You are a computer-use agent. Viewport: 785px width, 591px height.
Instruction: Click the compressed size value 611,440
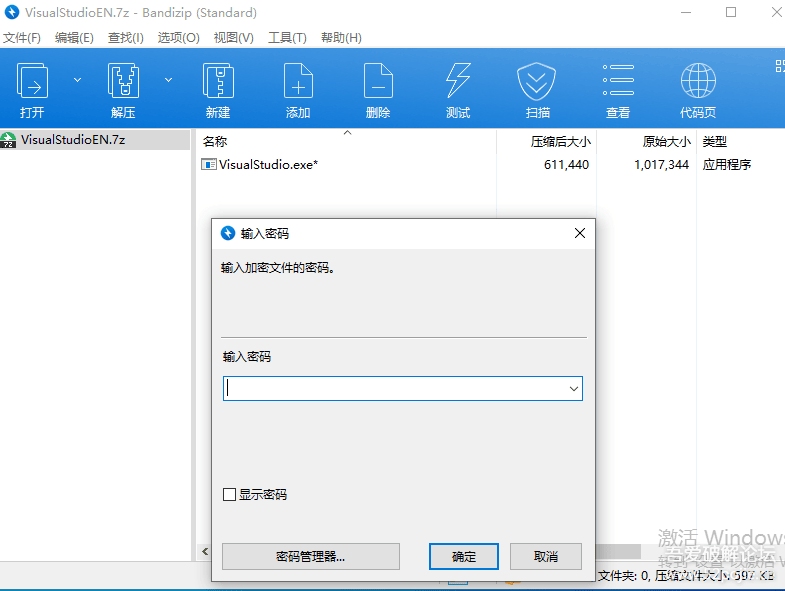point(566,165)
